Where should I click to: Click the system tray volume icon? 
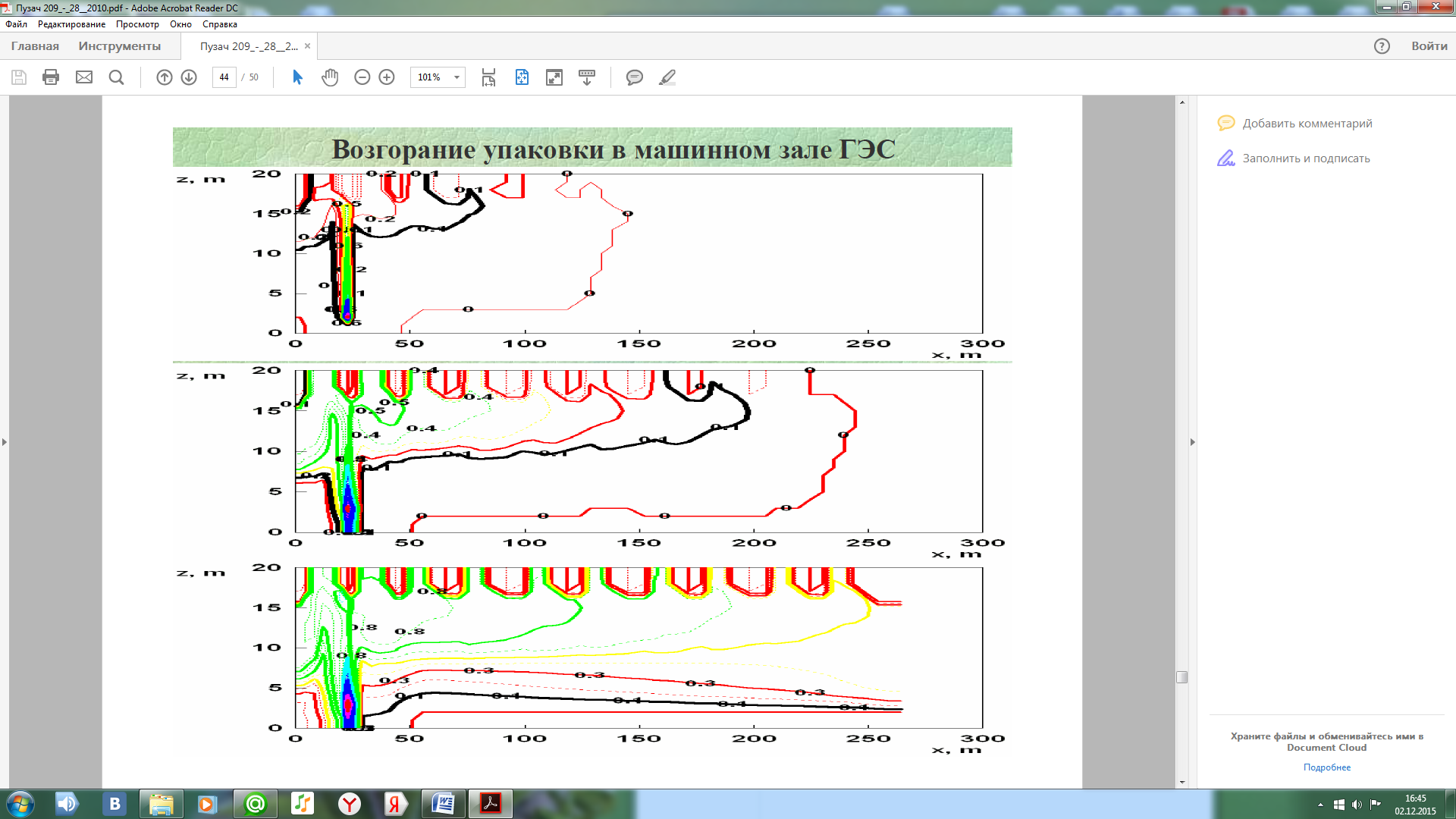1357,805
